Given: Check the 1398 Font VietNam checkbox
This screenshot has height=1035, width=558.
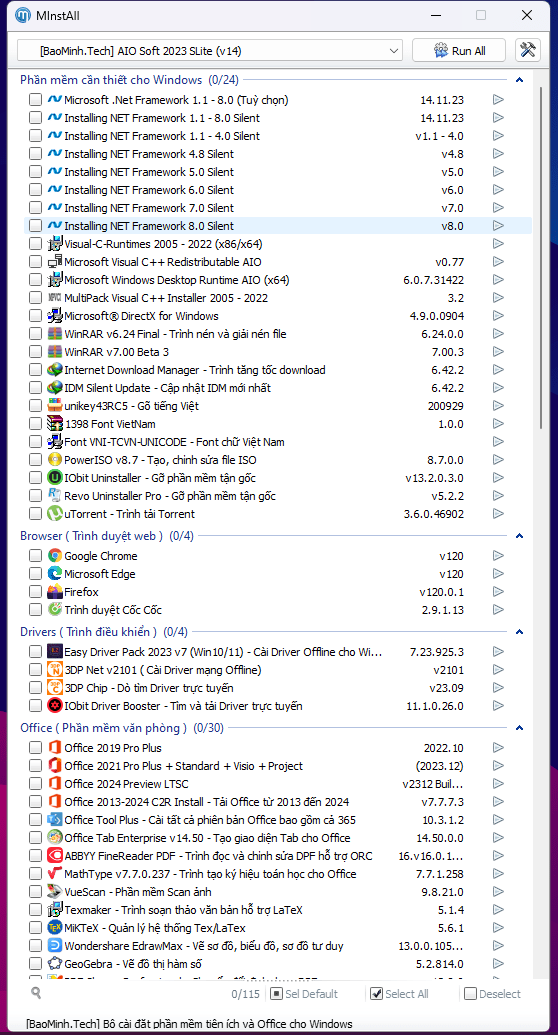Looking at the screenshot, I should tap(35, 424).
